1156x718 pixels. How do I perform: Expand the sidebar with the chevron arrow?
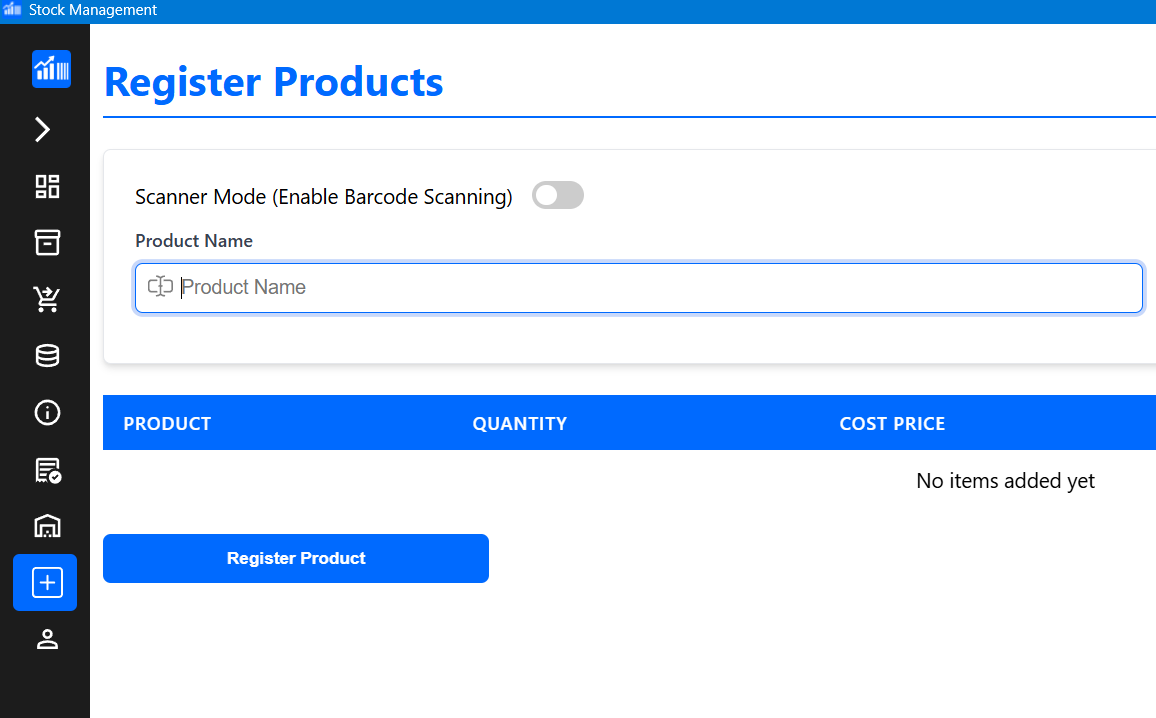point(43,130)
